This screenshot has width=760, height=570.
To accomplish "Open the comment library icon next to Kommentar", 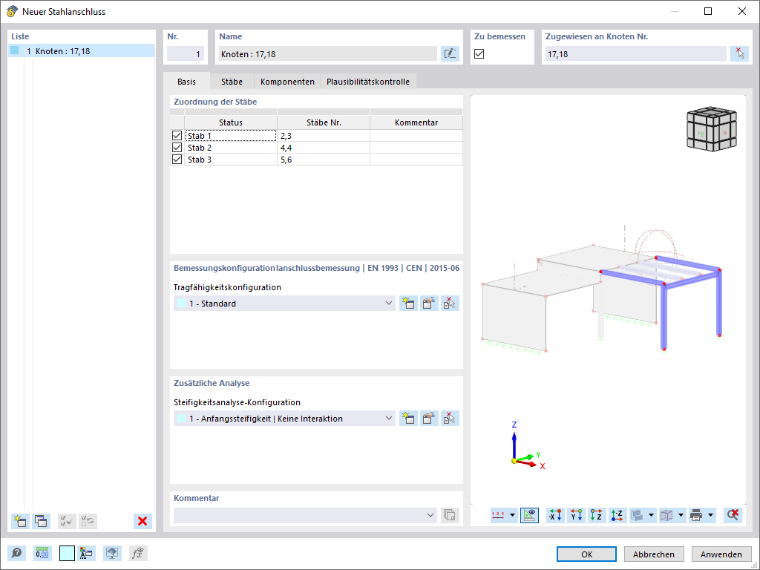I will click(450, 515).
